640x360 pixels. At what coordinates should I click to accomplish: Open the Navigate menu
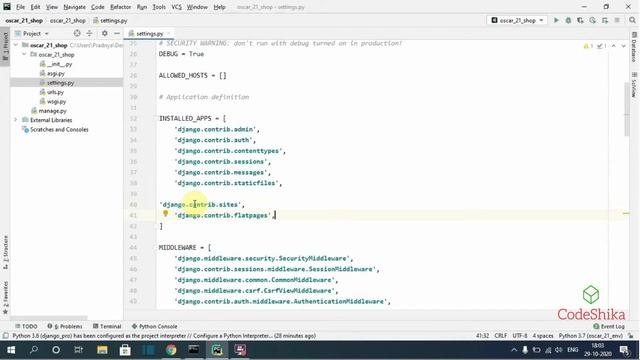click(x=75, y=7)
